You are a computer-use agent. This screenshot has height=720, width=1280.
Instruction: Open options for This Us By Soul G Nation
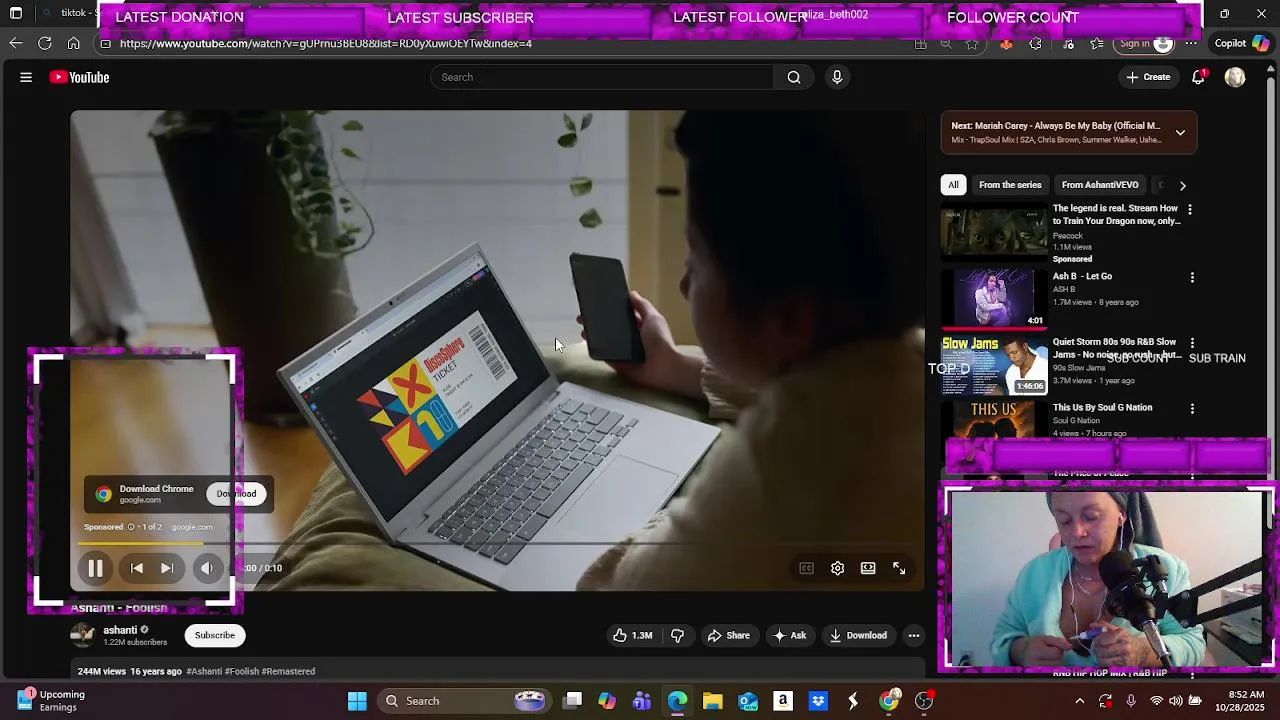tap(1192, 409)
